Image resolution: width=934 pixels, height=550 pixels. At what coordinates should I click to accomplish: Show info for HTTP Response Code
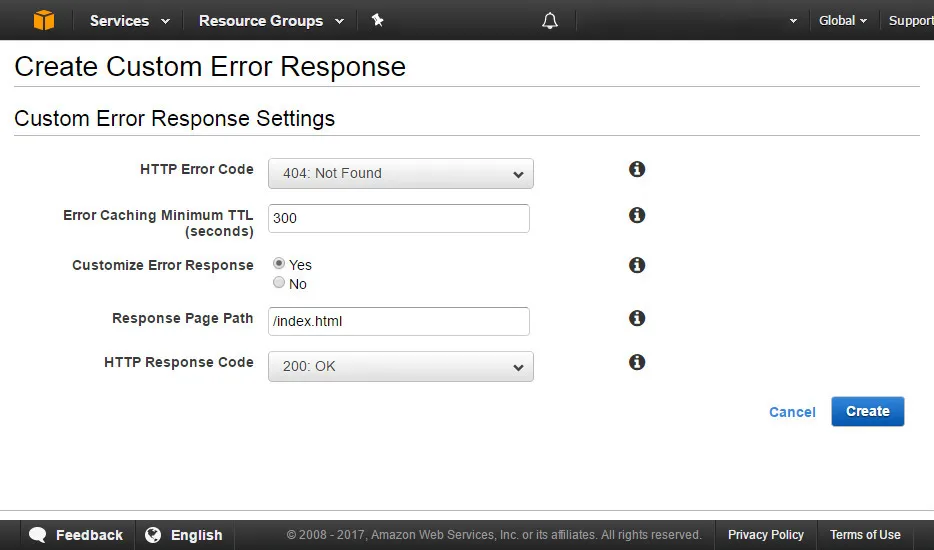pyautogui.click(x=637, y=362)
